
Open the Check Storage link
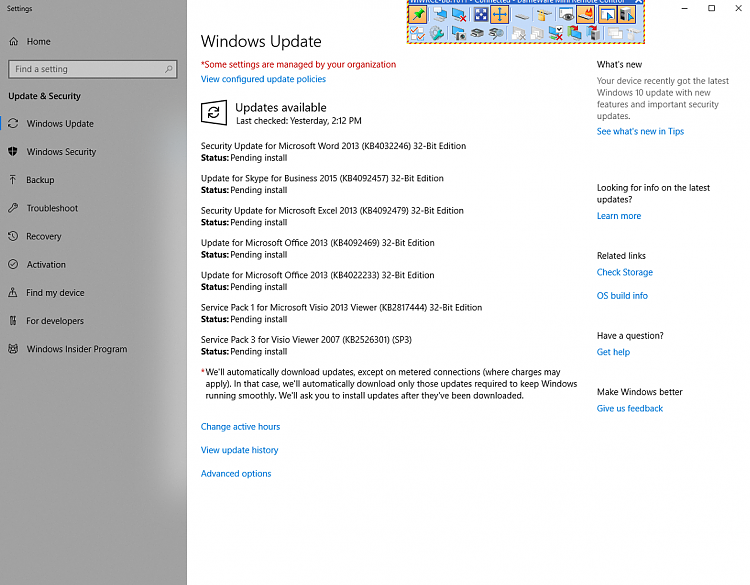624,272
